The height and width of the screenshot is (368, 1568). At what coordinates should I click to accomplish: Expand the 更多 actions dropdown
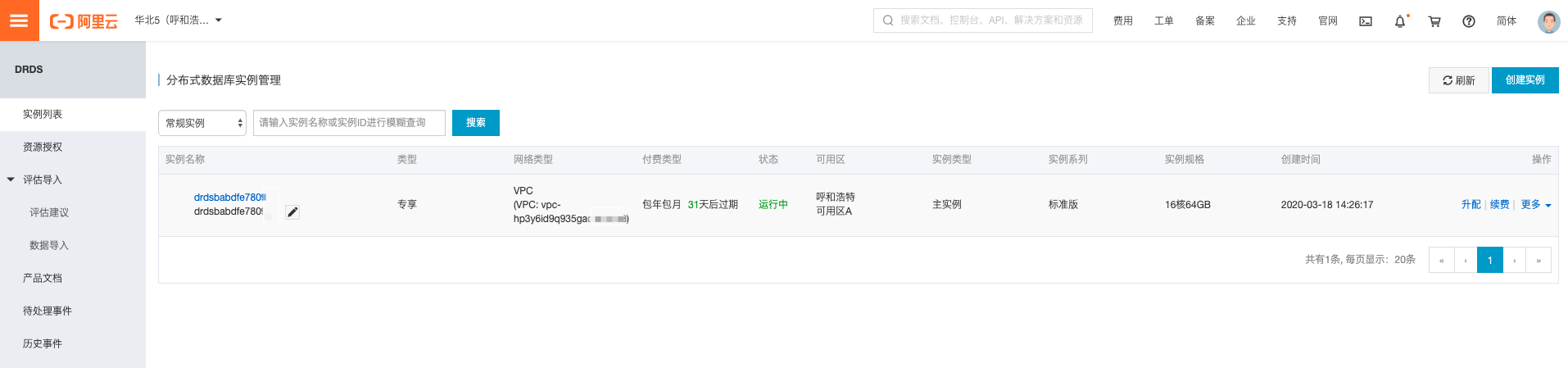tap(1536, 205)
